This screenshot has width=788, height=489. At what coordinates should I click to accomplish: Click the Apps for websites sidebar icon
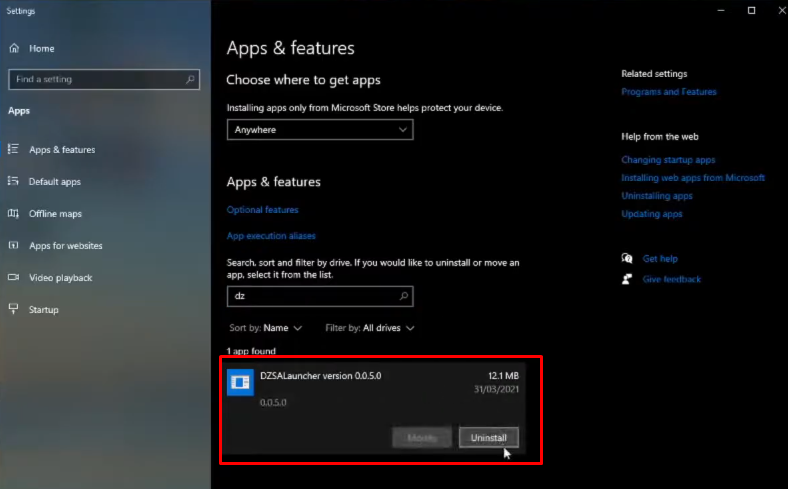(13, 245)
